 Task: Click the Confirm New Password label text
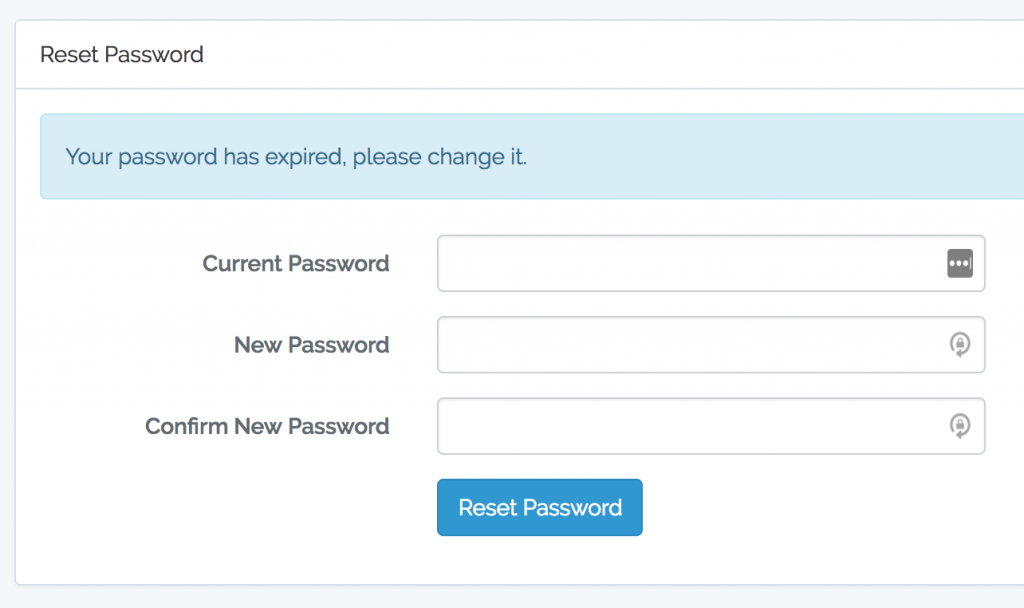tap(266, 426)
